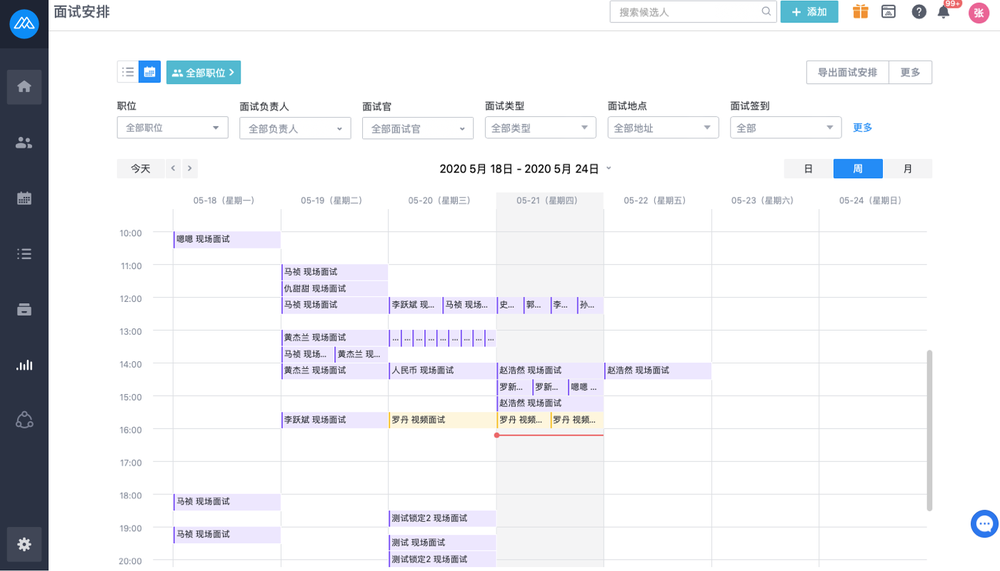Open 马祯 现场面试 event at 18:00
The height and width of the screenshot is (571, 1000).
pos(227,501)
